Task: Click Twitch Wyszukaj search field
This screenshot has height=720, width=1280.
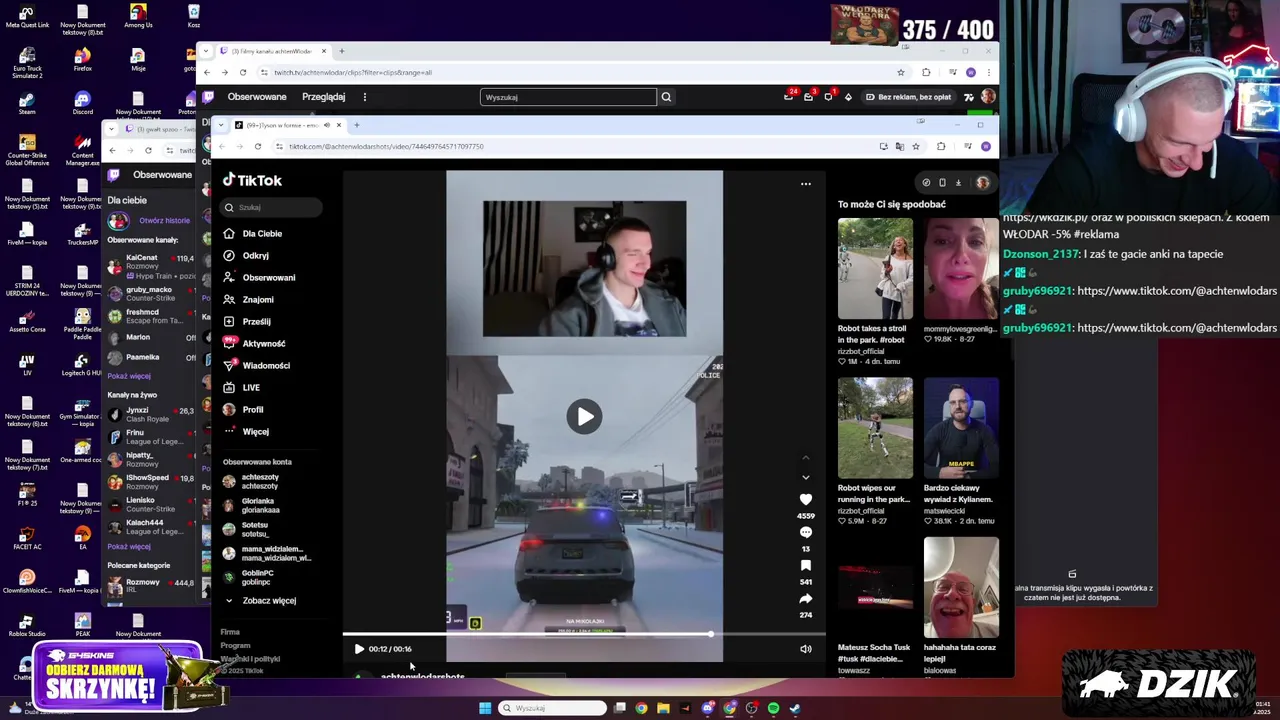Action: [568, 97]
